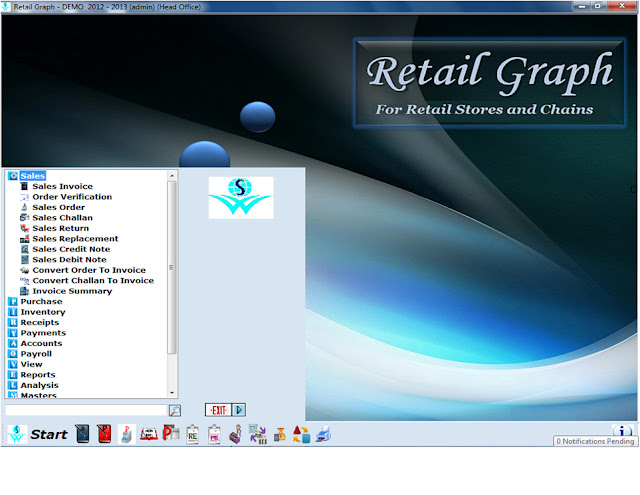Click the printer toolbar icon

click(323, 434)
